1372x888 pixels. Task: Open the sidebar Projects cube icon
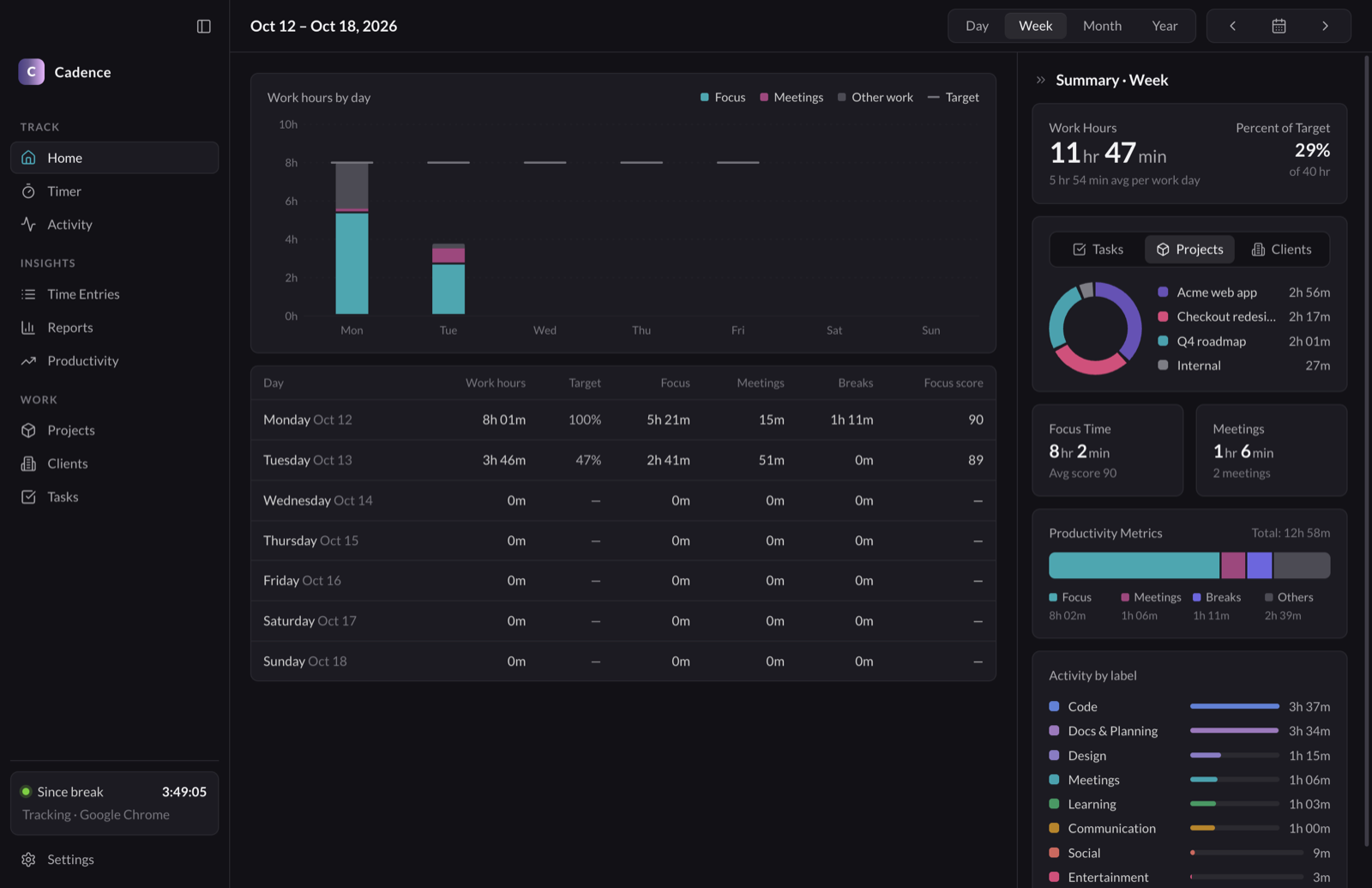(x=28, y=431)
